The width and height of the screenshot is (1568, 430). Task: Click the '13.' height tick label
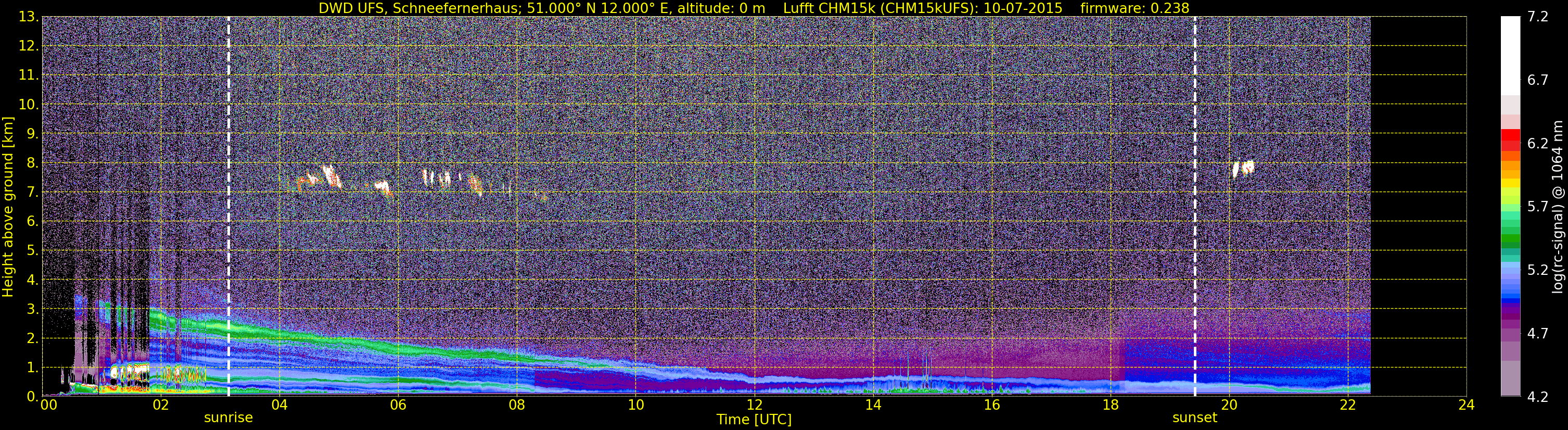tap(29, 17)
